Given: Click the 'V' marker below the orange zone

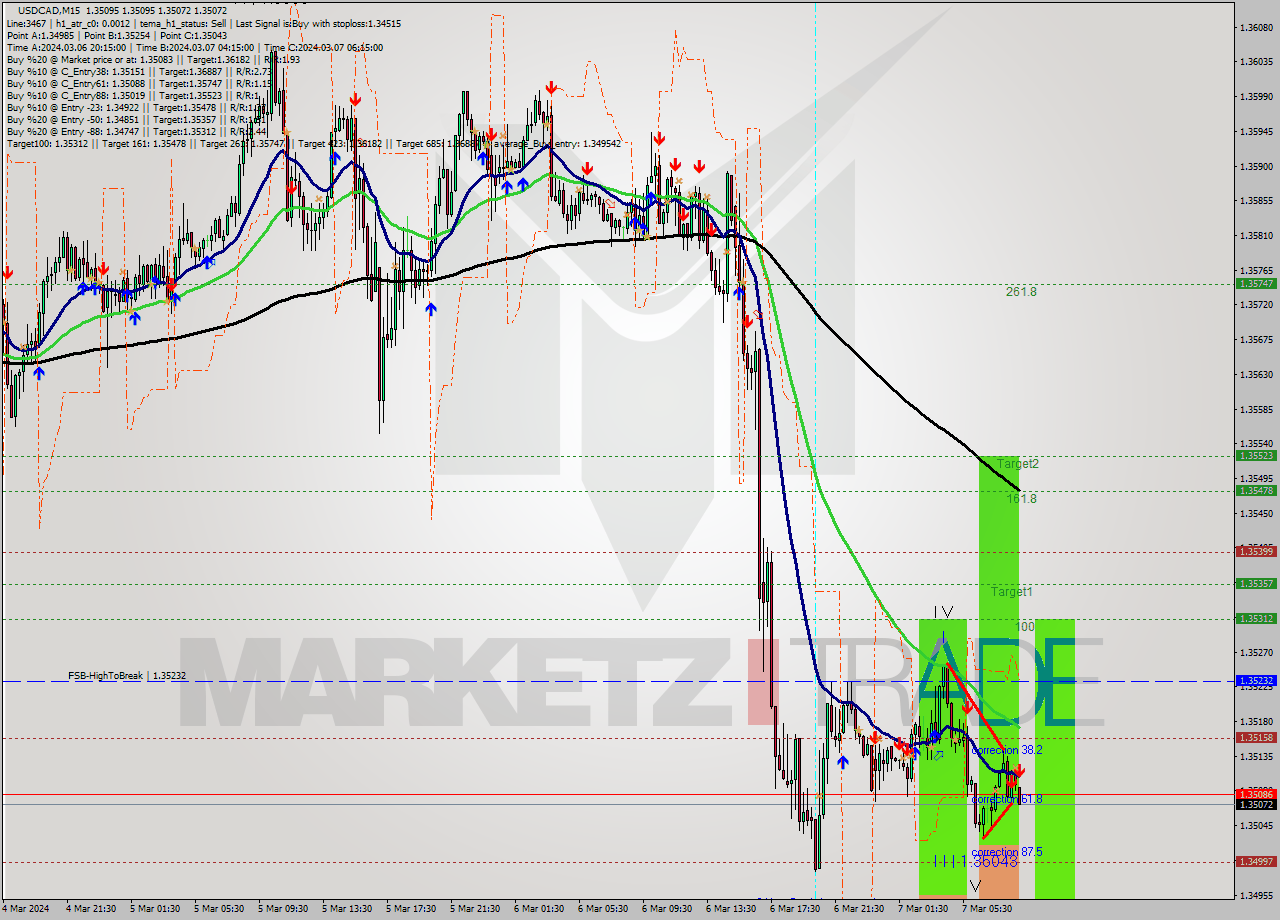Looking at the screenshot, I should 976,884.
